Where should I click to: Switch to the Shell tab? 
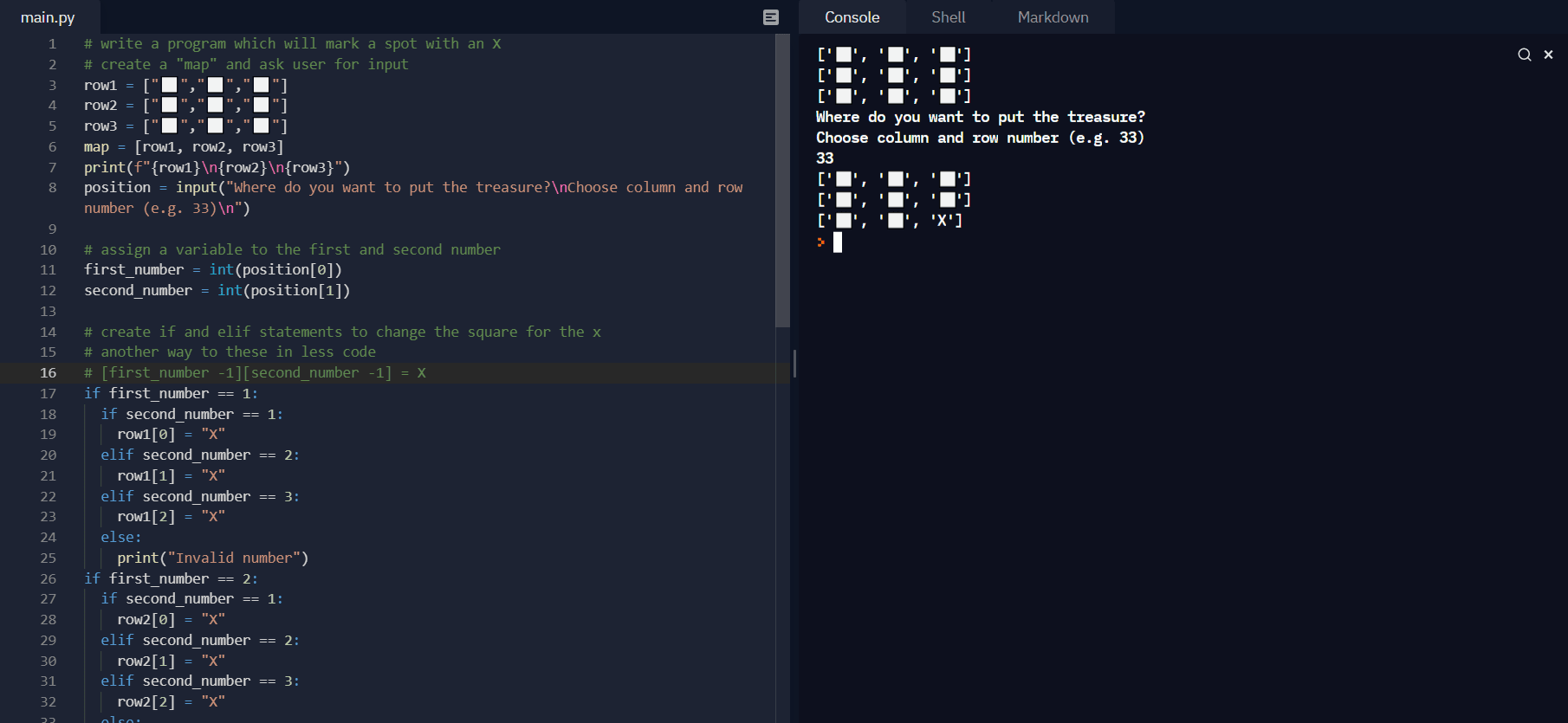948,17
